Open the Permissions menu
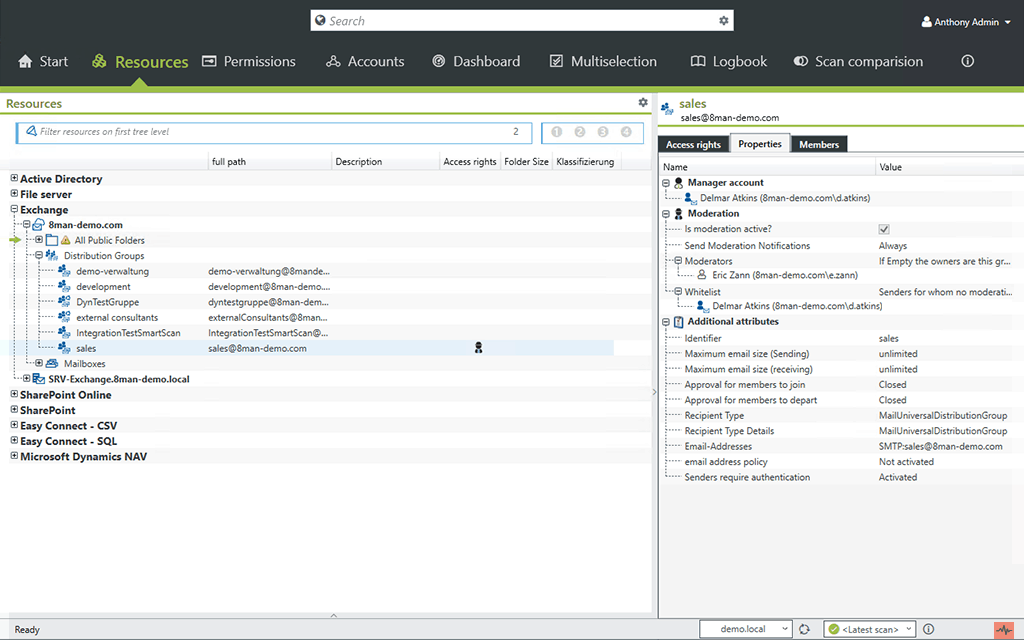1024x640 pixels. coord(249,61)
